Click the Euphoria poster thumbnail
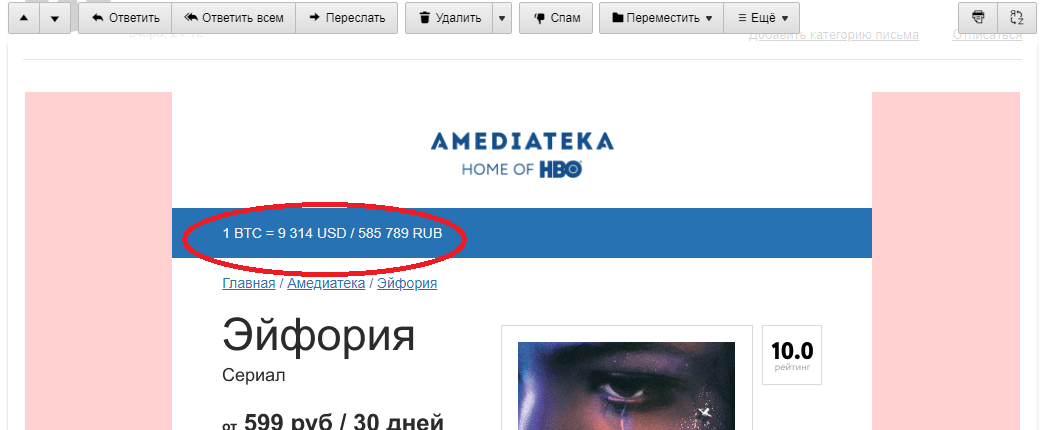Image resolution: width=1063 pixels, height=430 pixels. (x=626, y=385)
